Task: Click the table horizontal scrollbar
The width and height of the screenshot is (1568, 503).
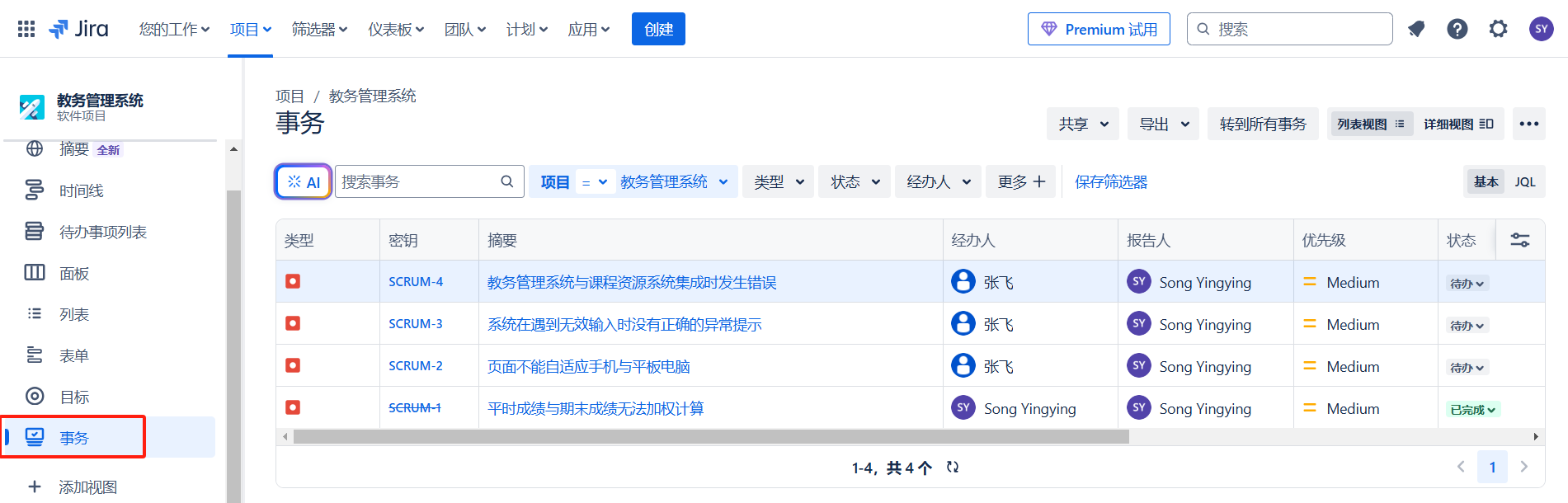Action: [x=711, y=436]
